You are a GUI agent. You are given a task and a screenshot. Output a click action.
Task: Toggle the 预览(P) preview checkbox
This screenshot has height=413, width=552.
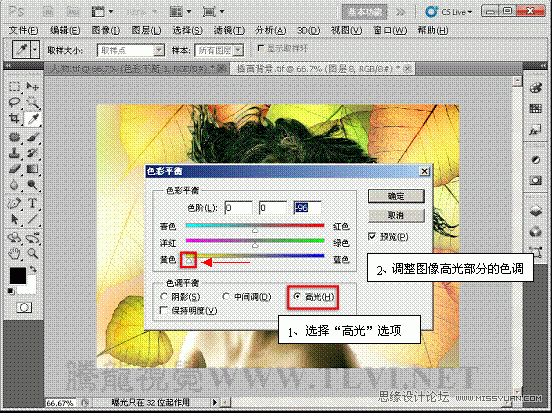tap(372, 236)
